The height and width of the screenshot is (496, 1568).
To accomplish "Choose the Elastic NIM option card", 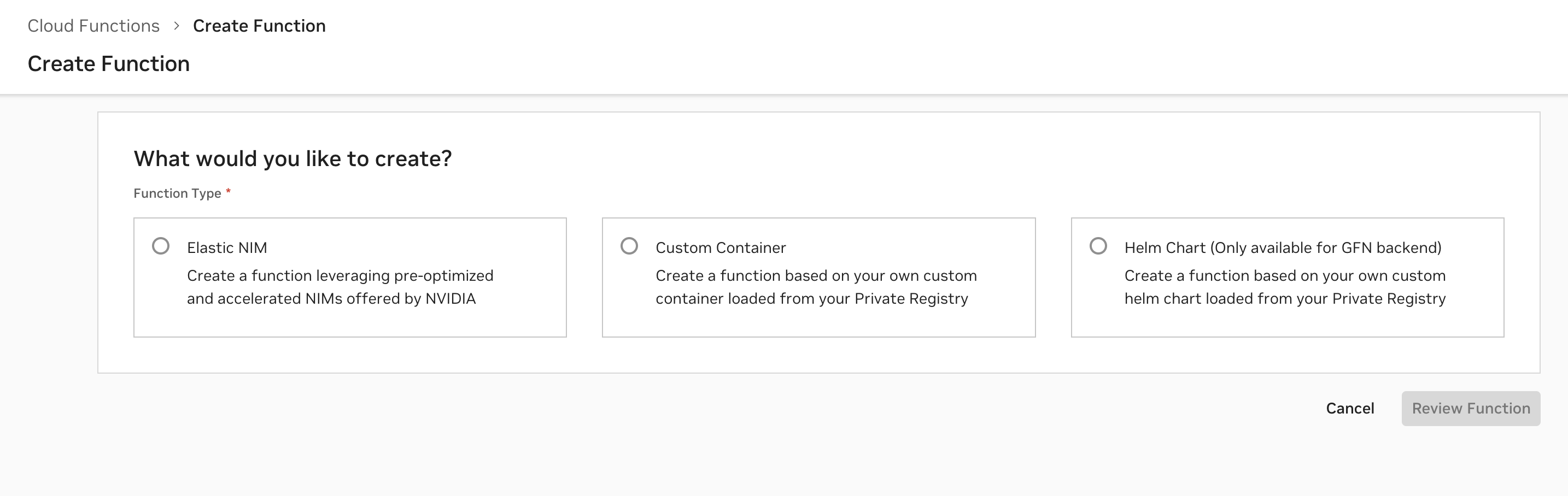I will click(x=350, y=276).
